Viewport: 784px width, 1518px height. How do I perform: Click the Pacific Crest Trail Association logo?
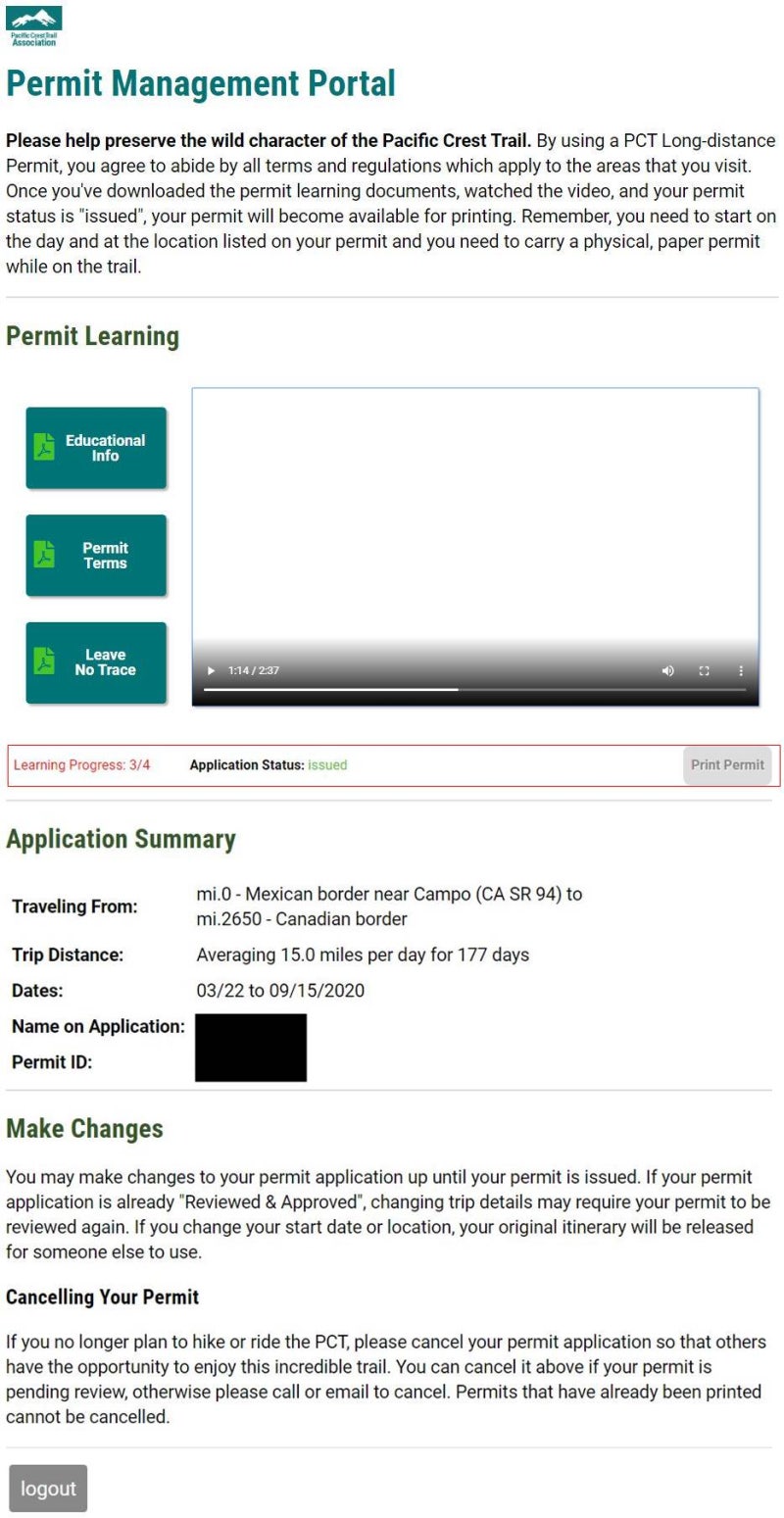point(34,26)
